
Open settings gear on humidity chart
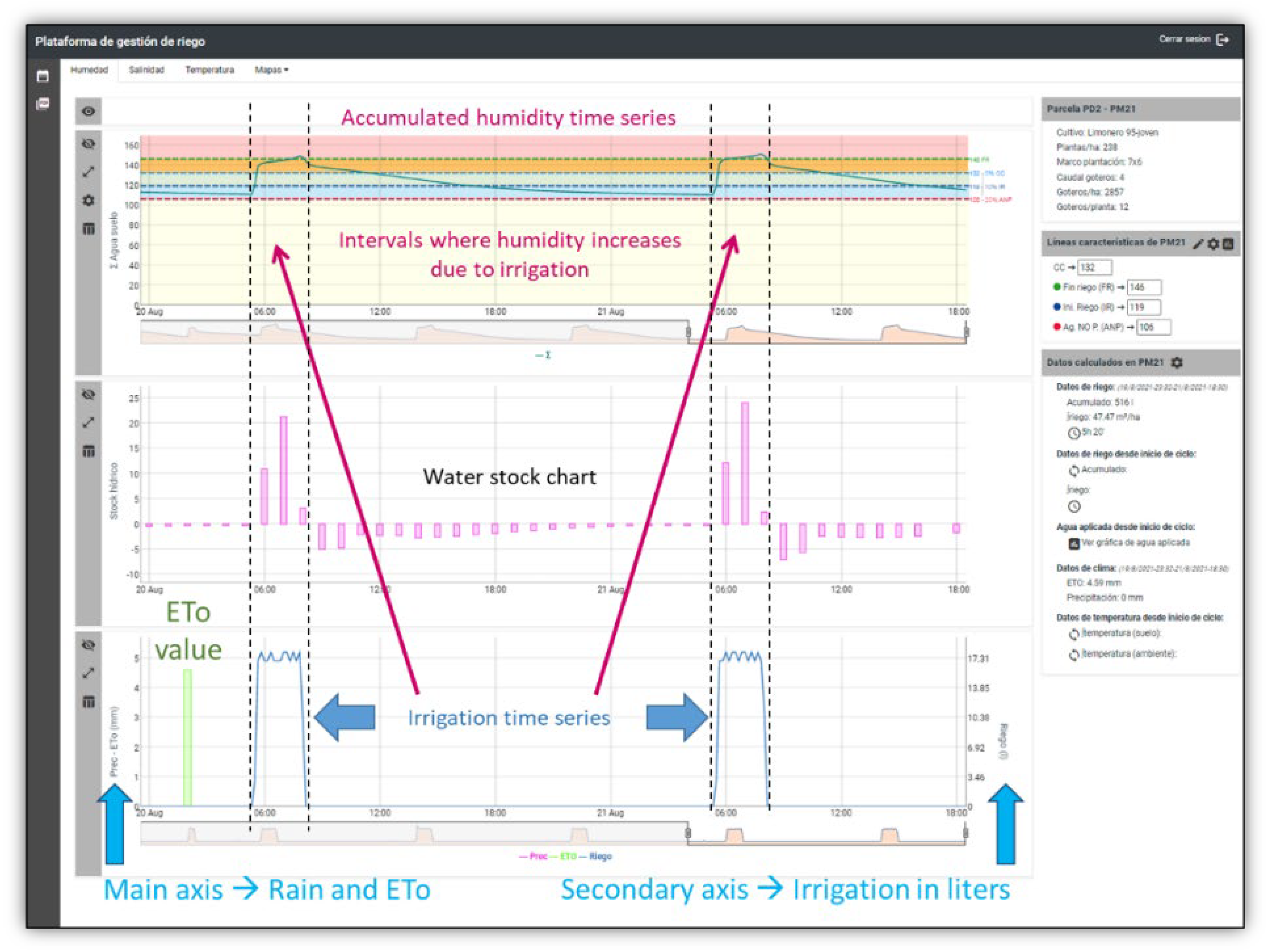click(x=88, y=200)
